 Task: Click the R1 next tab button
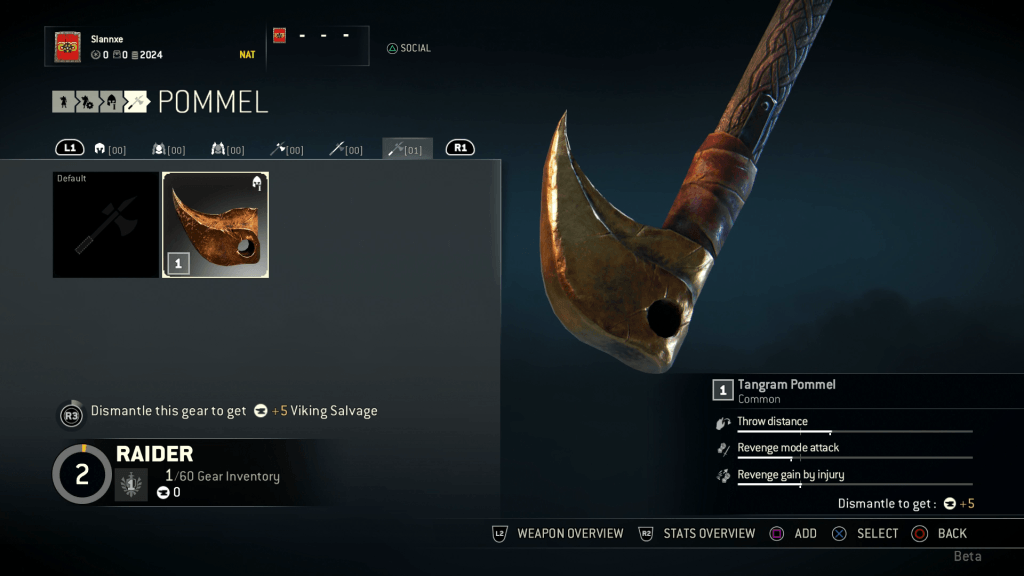[x=460, y=148]
